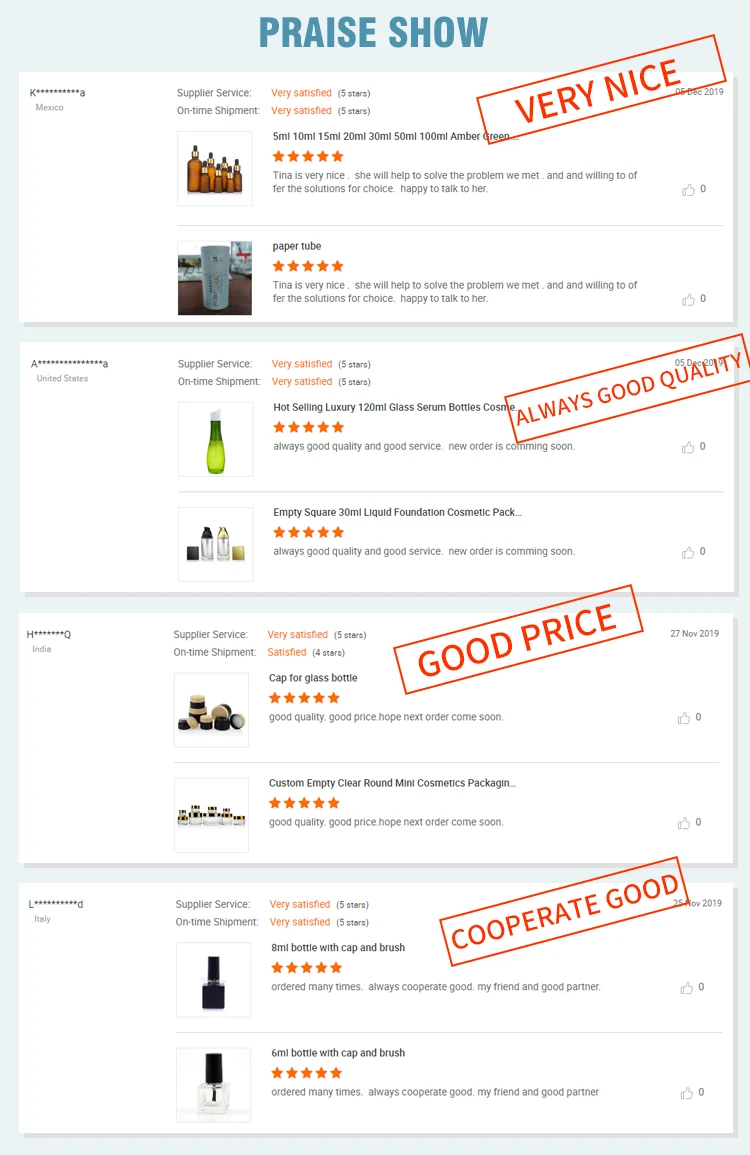The width and height of the screenshot is (750, 1155).
Task: Click the five-star rating under paper tube
Action: 308,266
